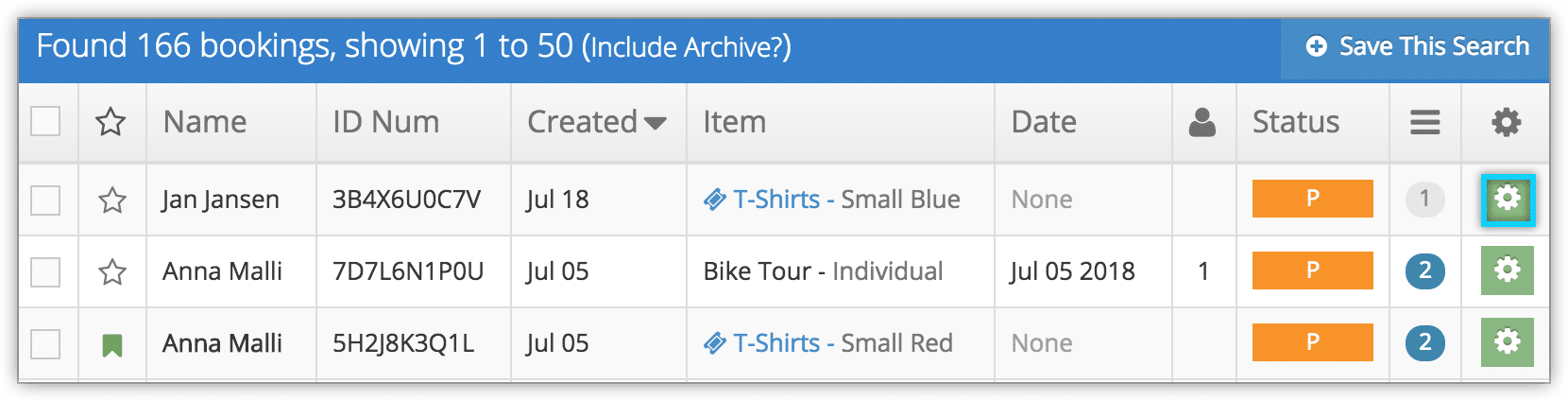
Task: Open the hamburger lines column header
Action: (x=1425, y=122)
